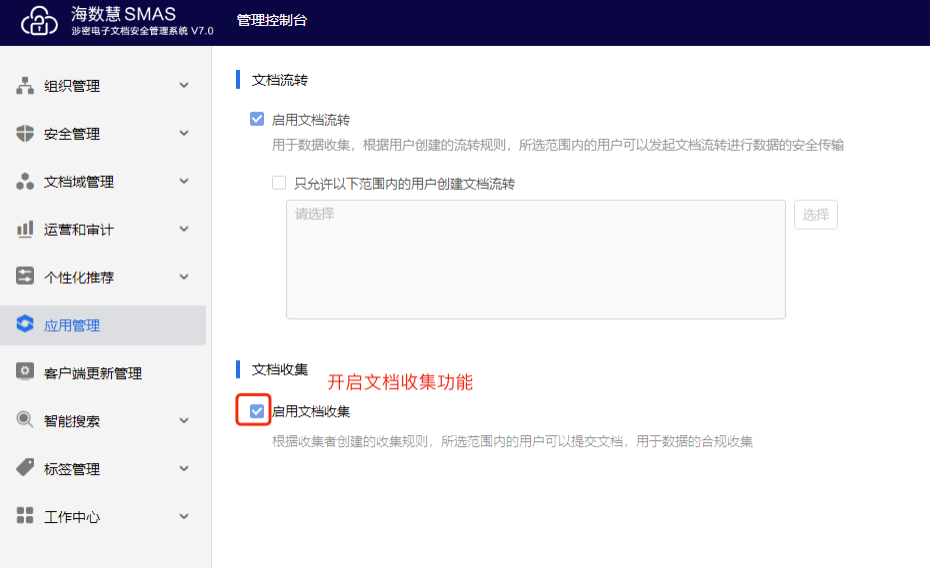Image resolution: width=930 pixels, height=568 pixels.
Task: Expand 工作中心 chevron
Action: coord(184,516)
